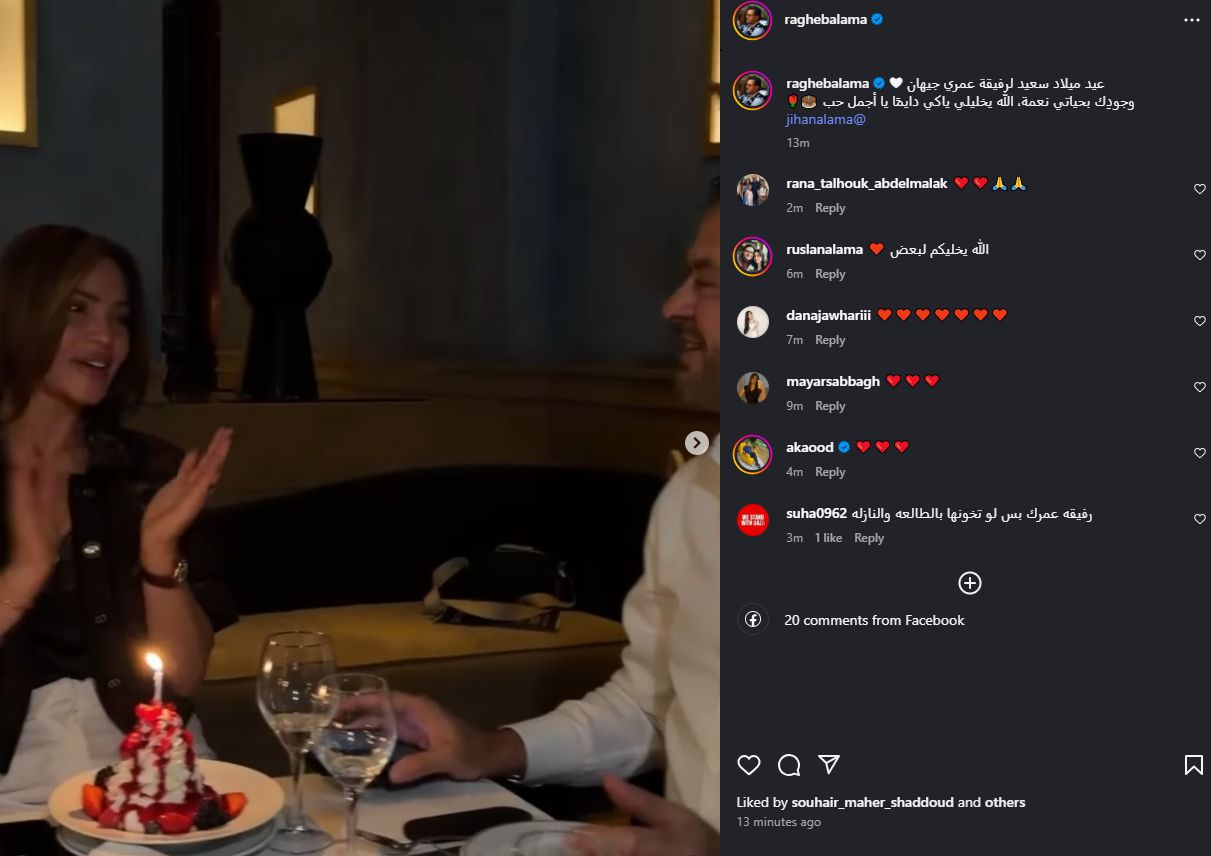Save the post with the bookmark icon
1211x856 pixels.
click(1193, 765)
